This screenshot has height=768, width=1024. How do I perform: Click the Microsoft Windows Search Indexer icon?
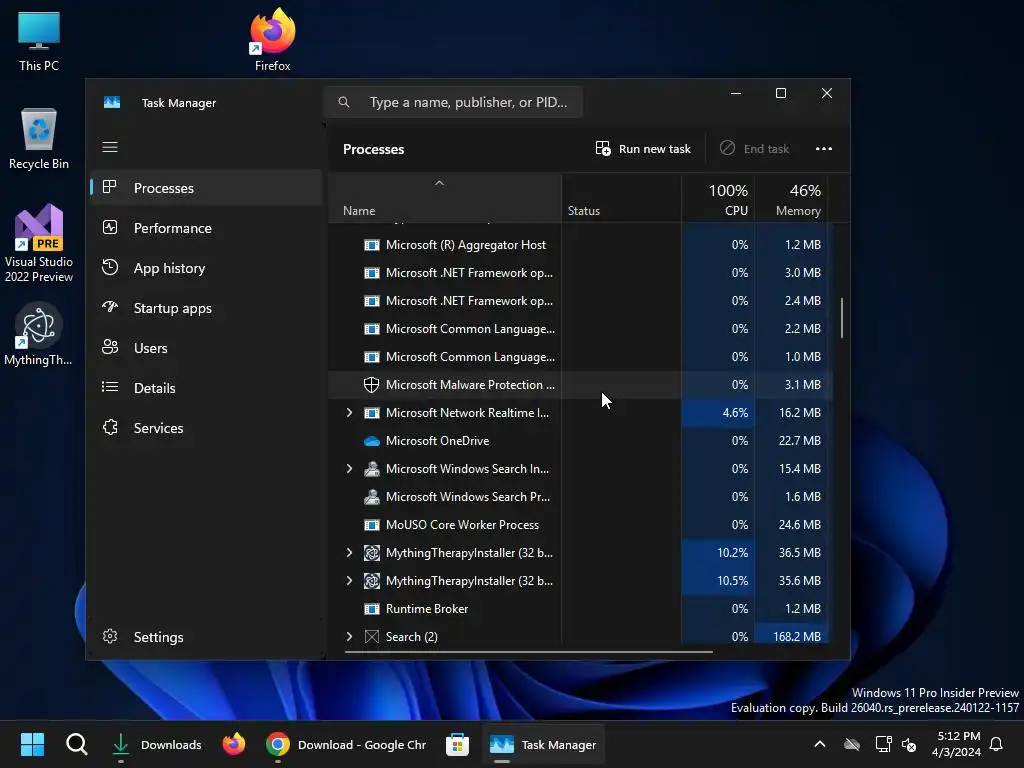click(x=372, y=469)
